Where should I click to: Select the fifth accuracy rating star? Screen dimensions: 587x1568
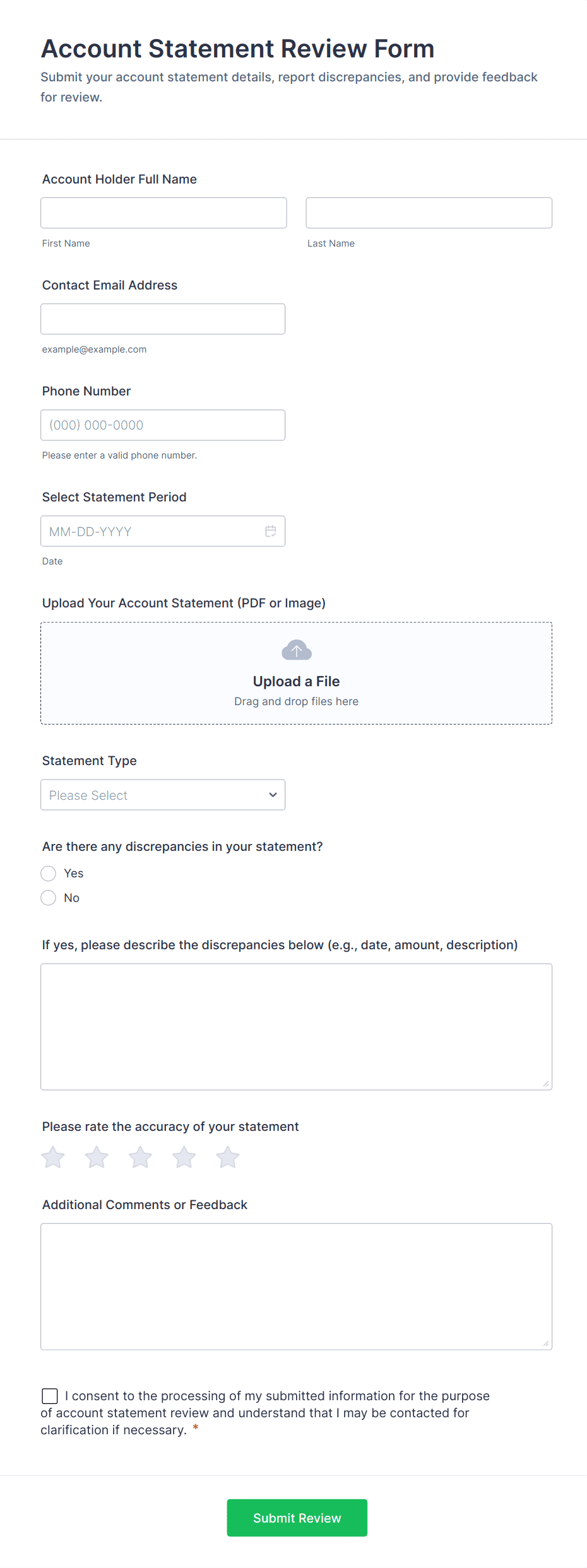pyautogui.click(x=227, y=1157)
